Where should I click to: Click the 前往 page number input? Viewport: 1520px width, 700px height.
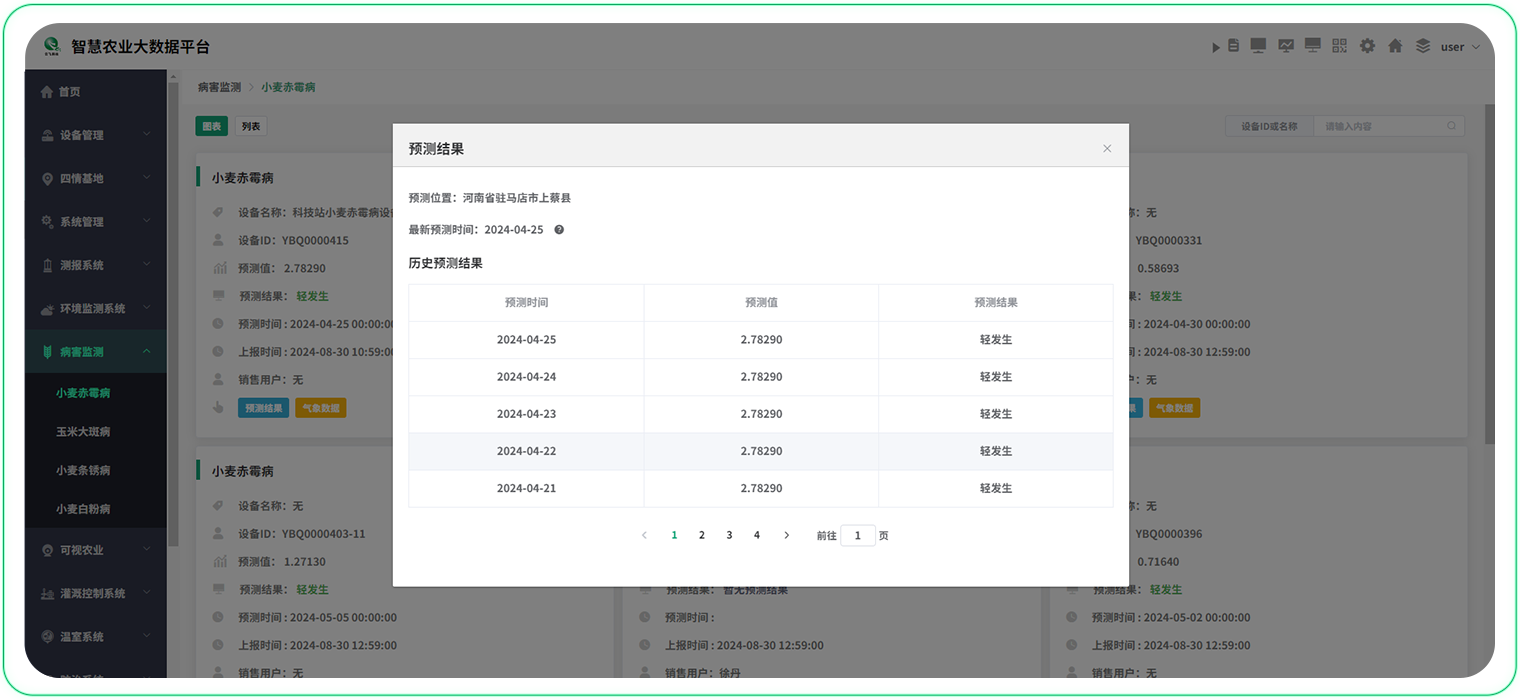tap(857, 535)
